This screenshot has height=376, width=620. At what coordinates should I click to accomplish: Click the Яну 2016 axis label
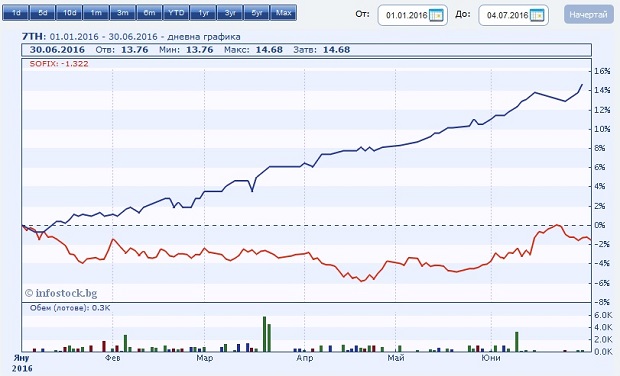tap(22, 363)
